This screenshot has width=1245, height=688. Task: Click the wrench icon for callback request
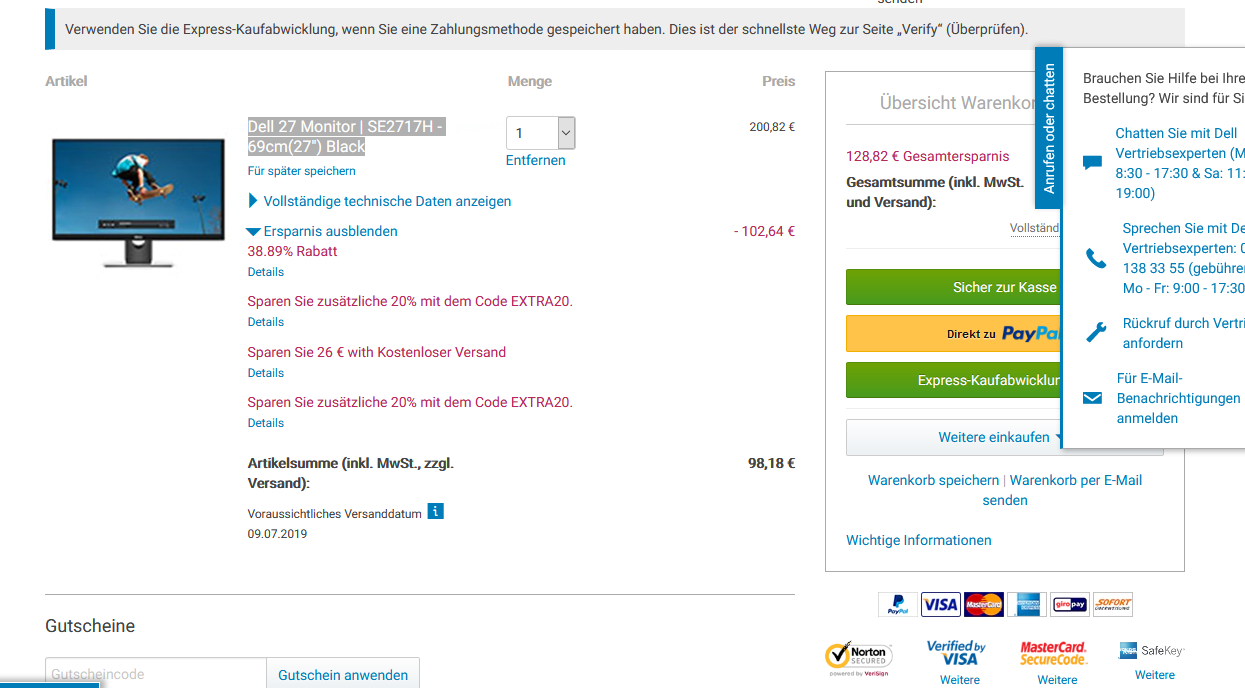pos(1096,332)
